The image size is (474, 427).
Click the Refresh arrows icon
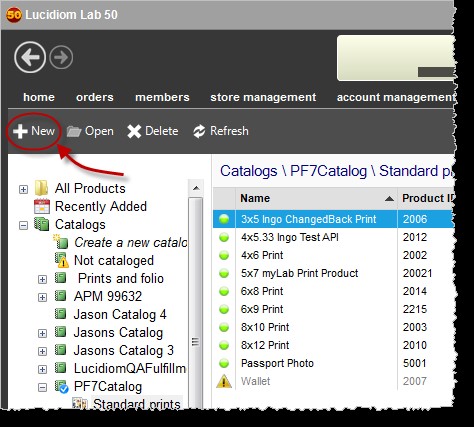pos(199,131)
